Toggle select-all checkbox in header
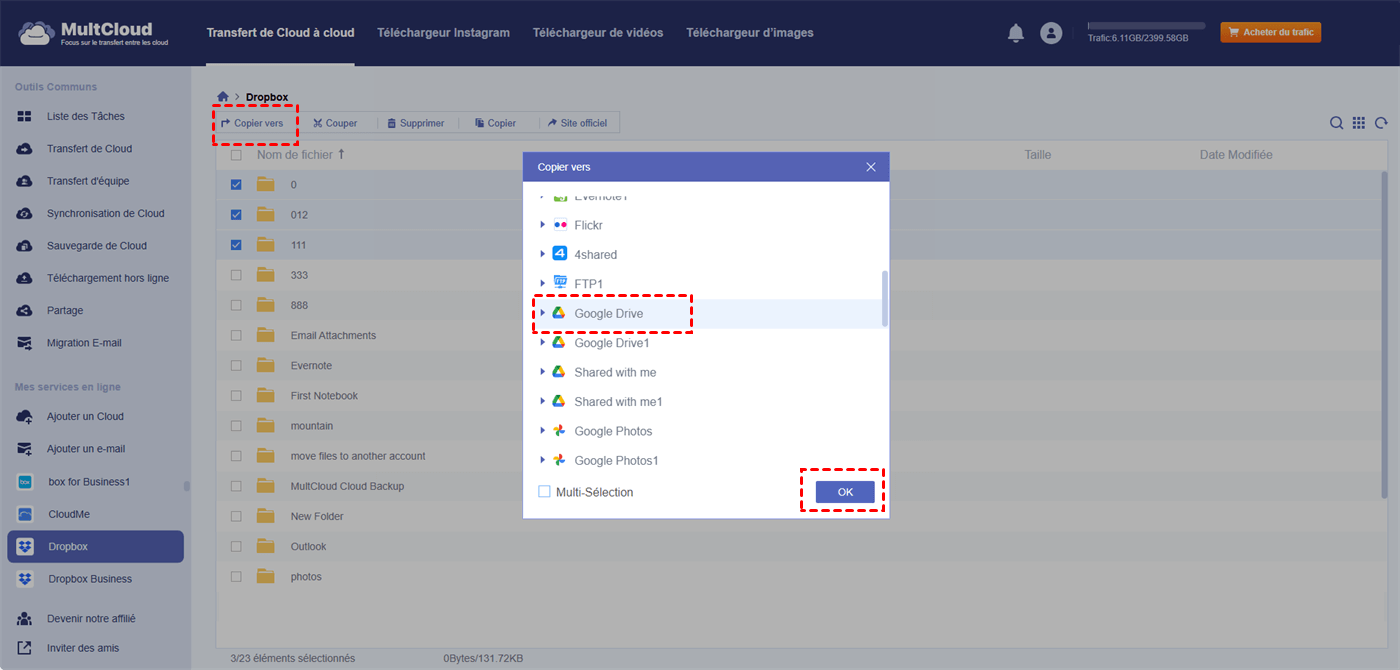 point(236,155)
